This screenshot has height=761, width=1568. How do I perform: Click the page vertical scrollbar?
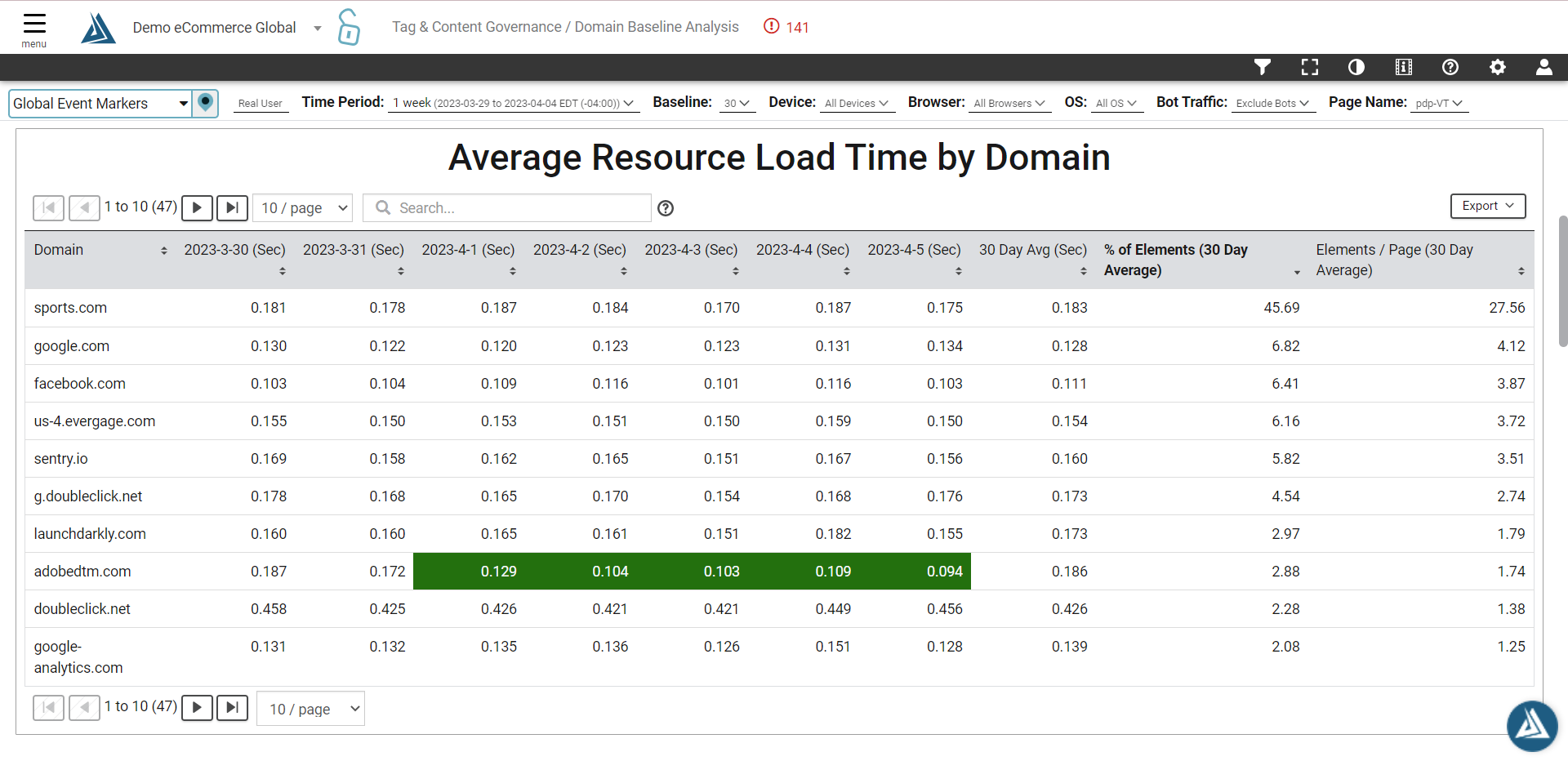pyautogui.click(x=1562, y=282)
